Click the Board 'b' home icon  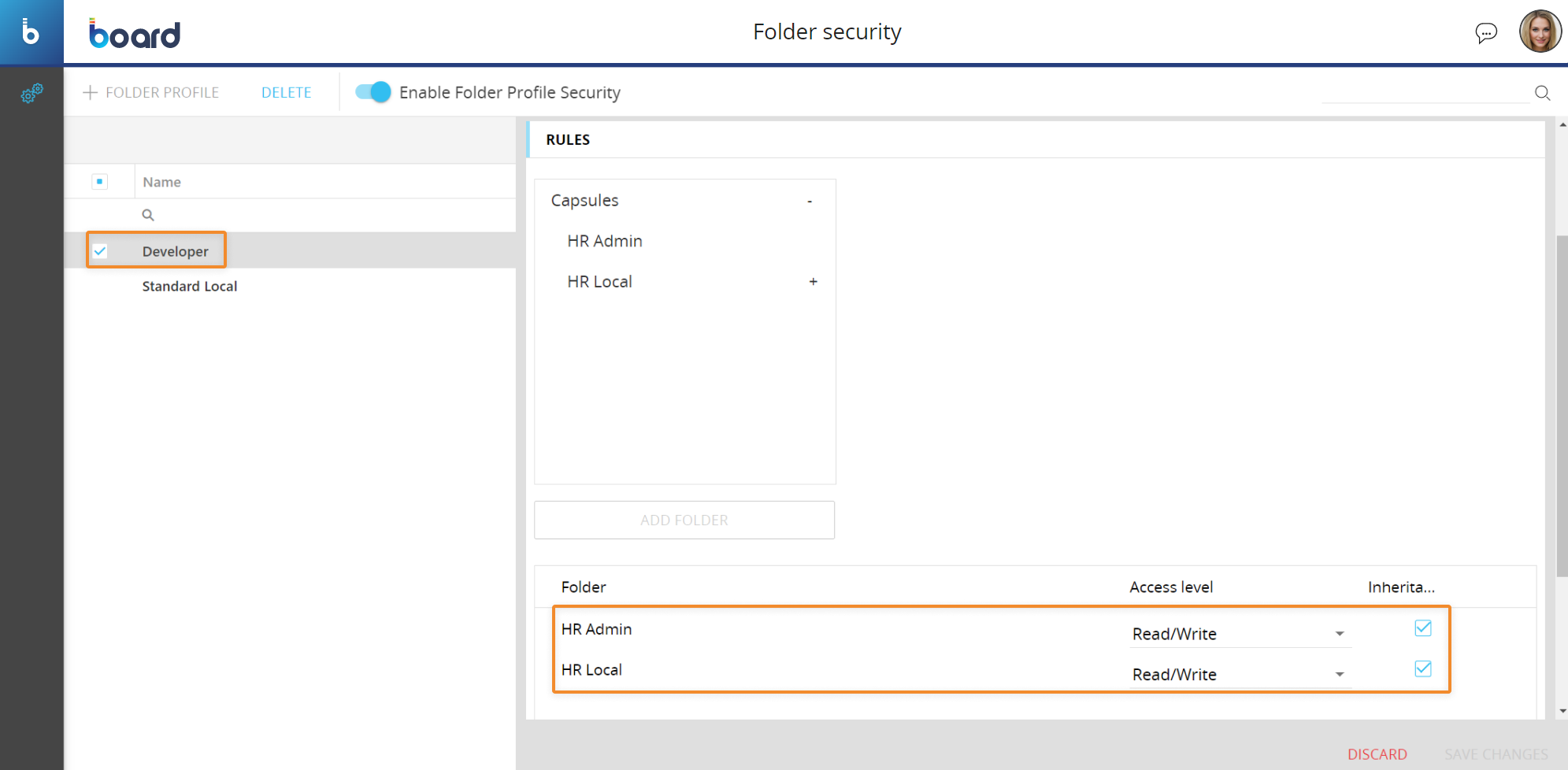31,32
